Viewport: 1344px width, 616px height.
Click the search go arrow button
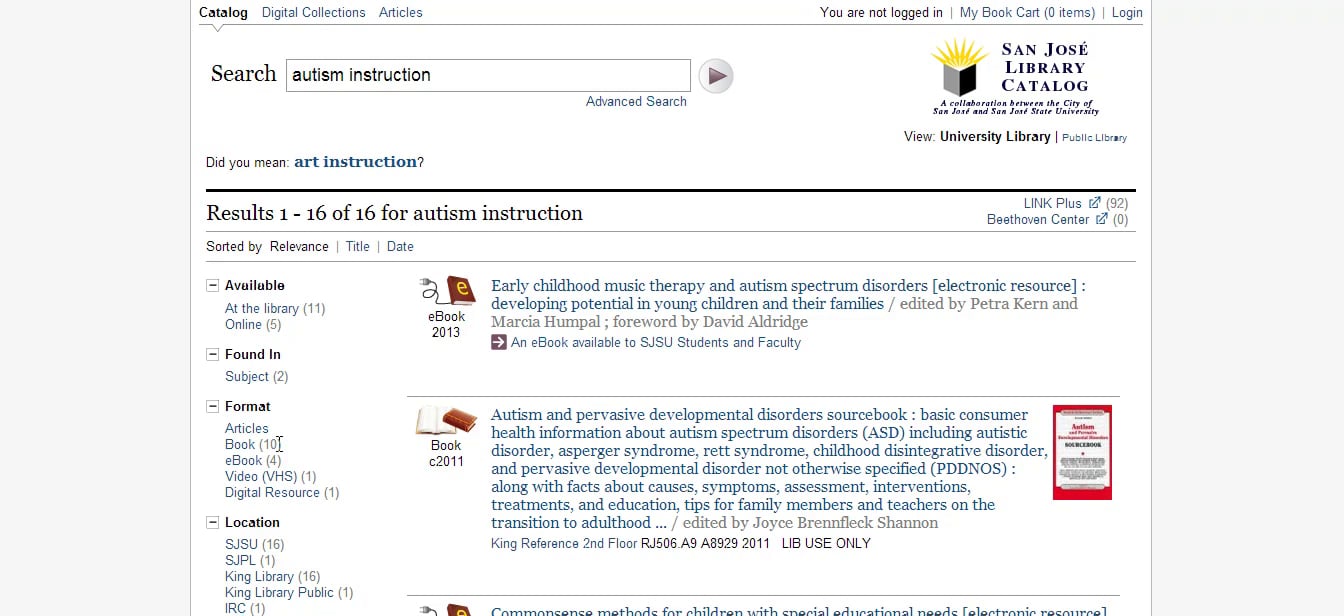pyautogui.click(x=715, y=76)
